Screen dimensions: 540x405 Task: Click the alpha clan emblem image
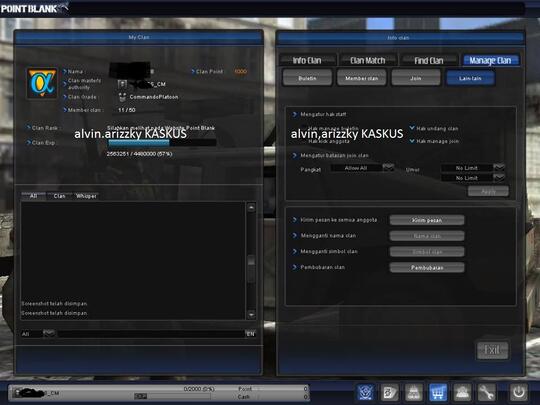coord(42,83)
